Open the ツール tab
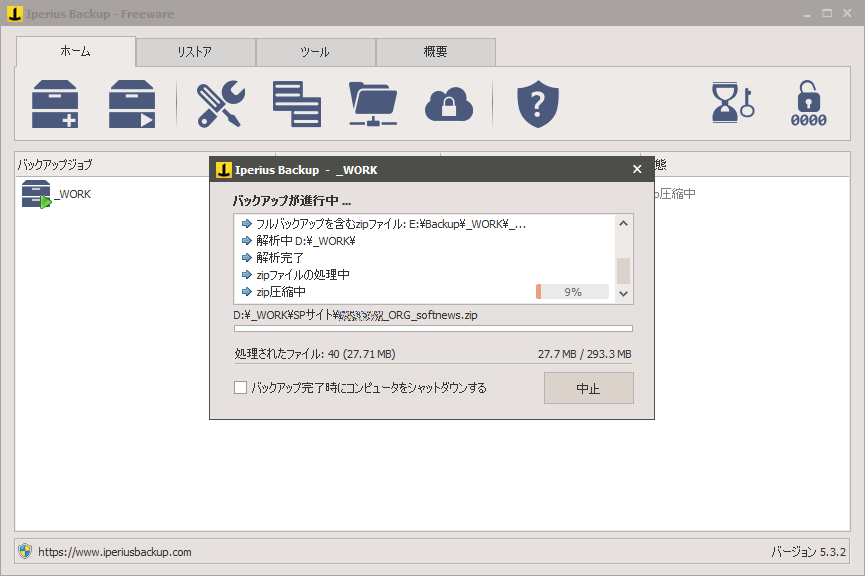 (x=316, y=52)
